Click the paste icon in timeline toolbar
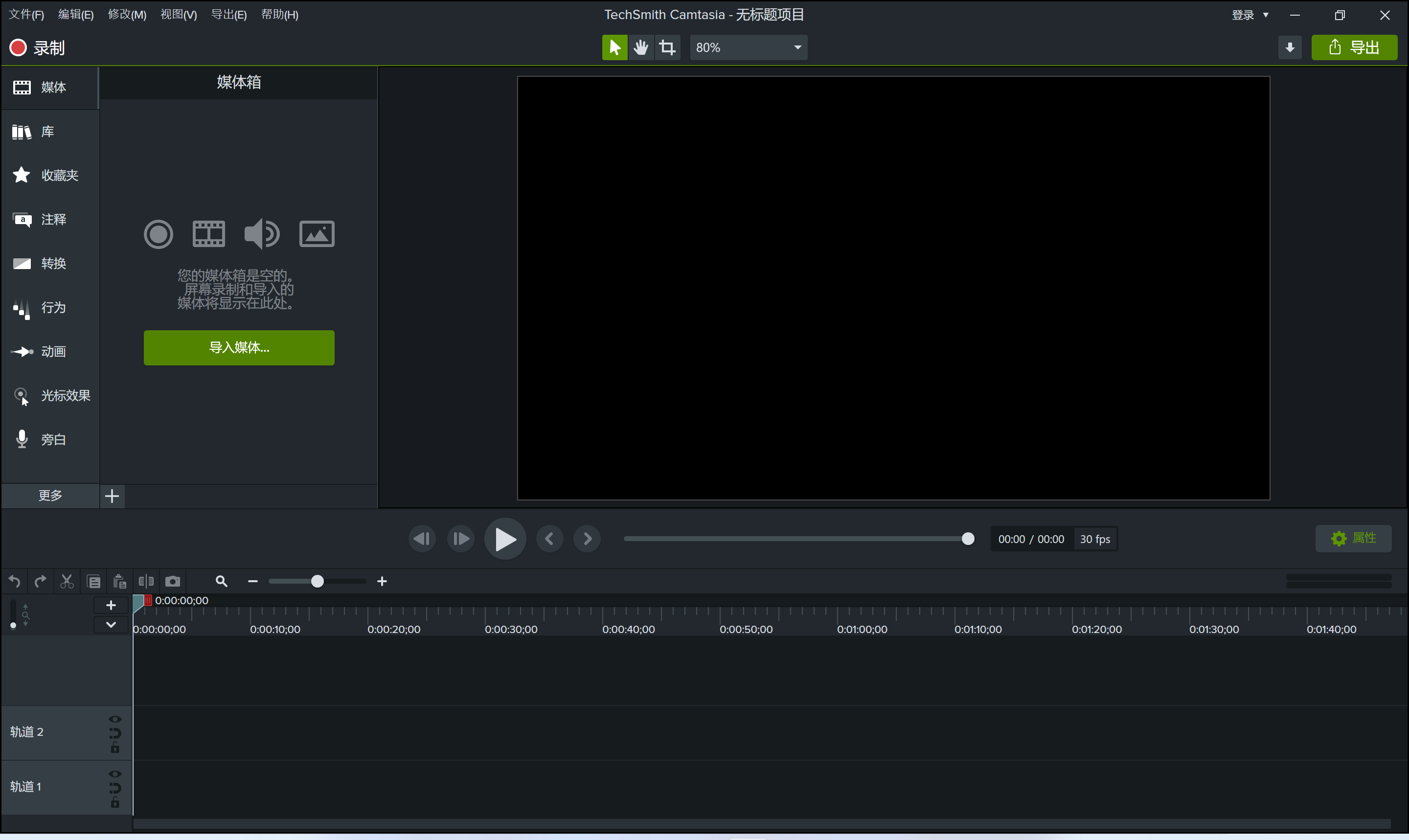 (x=119, y=582)
